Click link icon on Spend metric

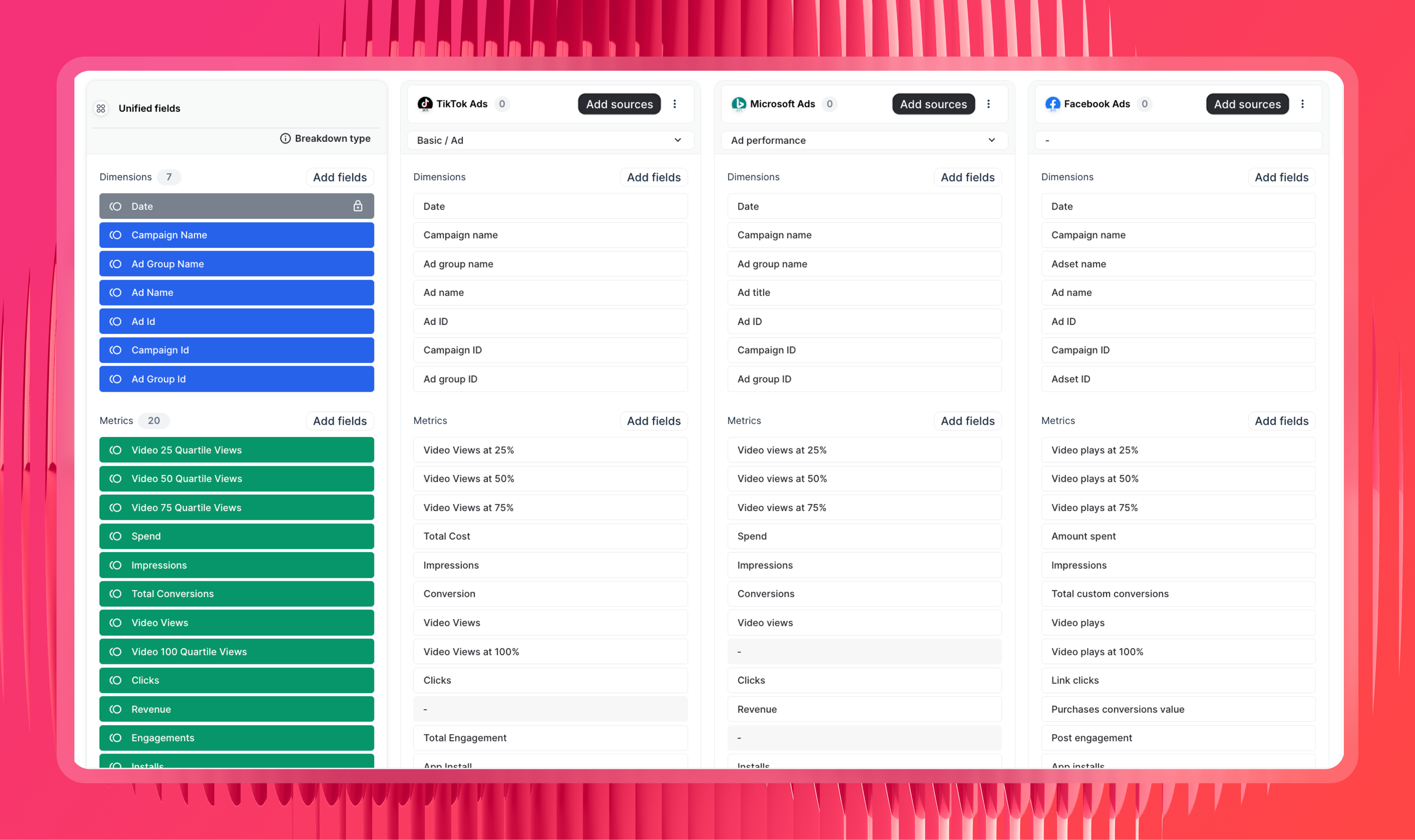116,536
